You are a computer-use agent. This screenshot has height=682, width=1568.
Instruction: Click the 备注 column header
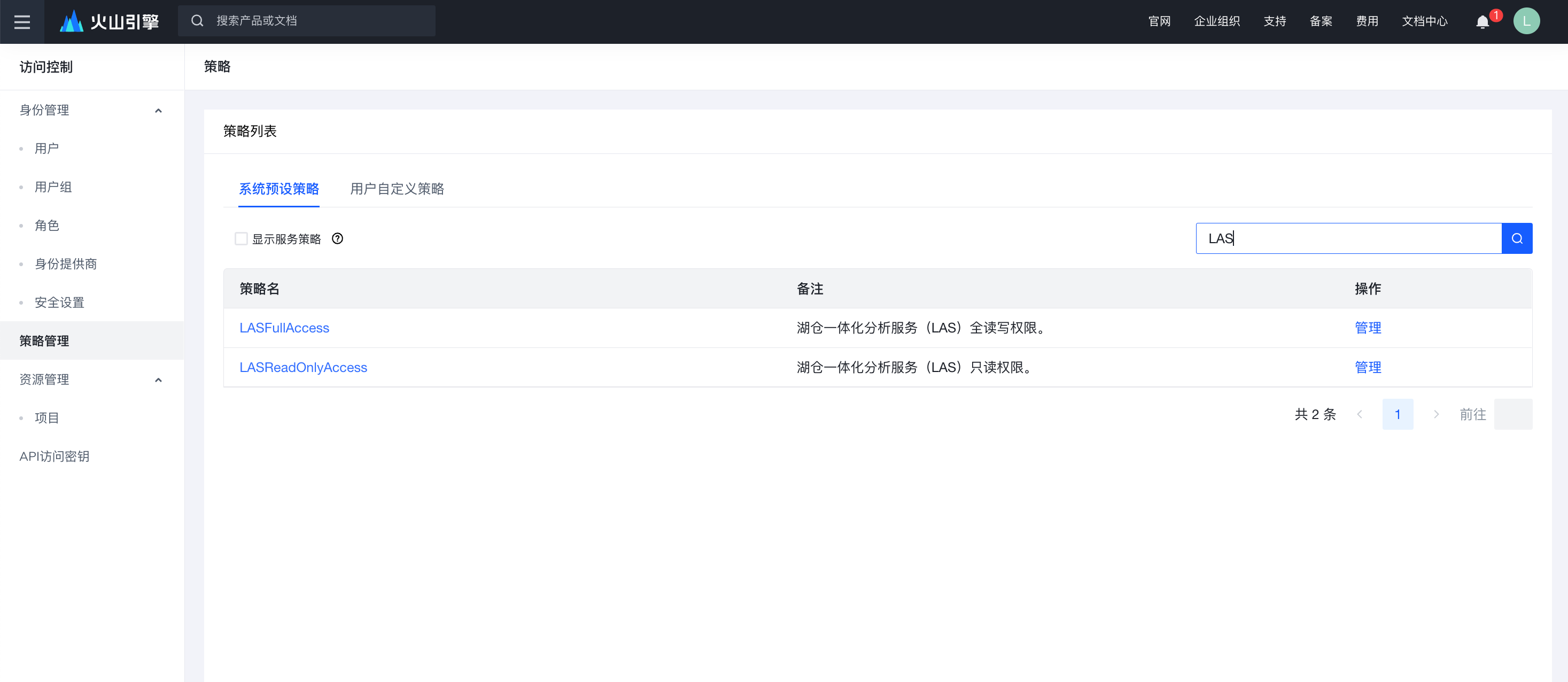[810, 289]
